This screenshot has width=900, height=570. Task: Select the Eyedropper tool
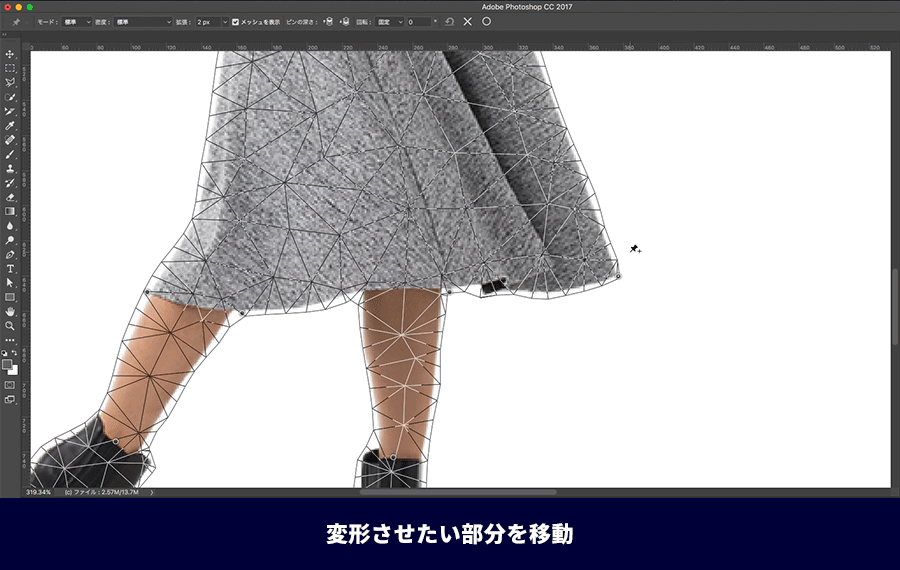point(10,126)
